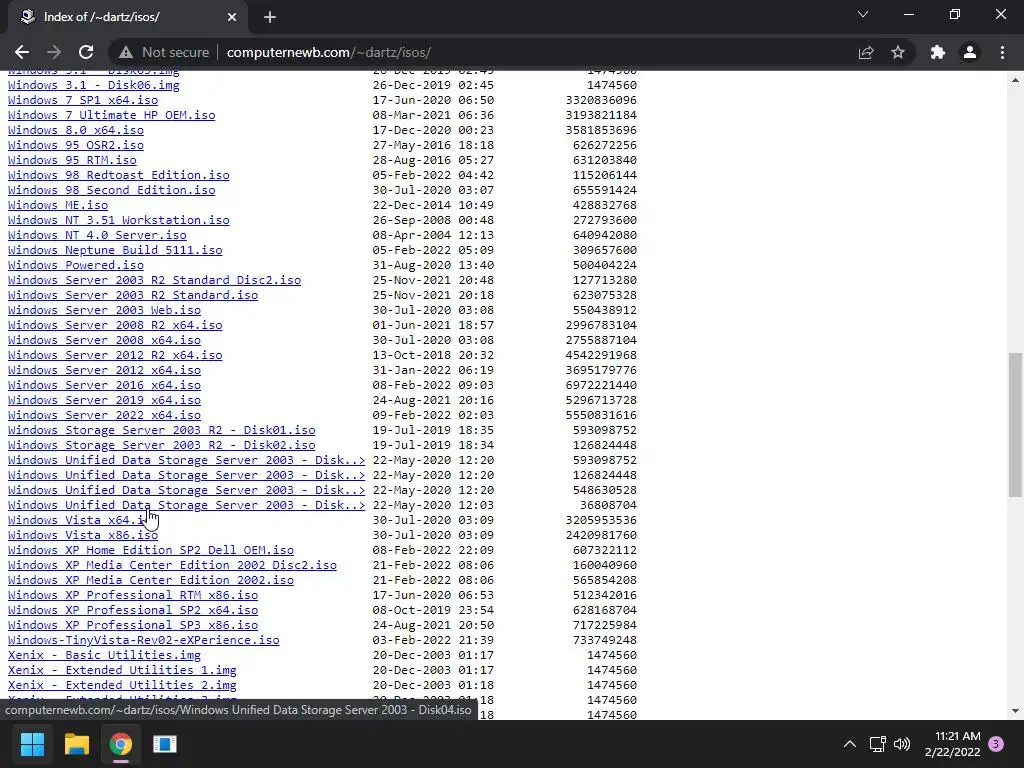
Task: Open the Windows 95 OSR2.iso link
Action: click(x=76, y=145)
